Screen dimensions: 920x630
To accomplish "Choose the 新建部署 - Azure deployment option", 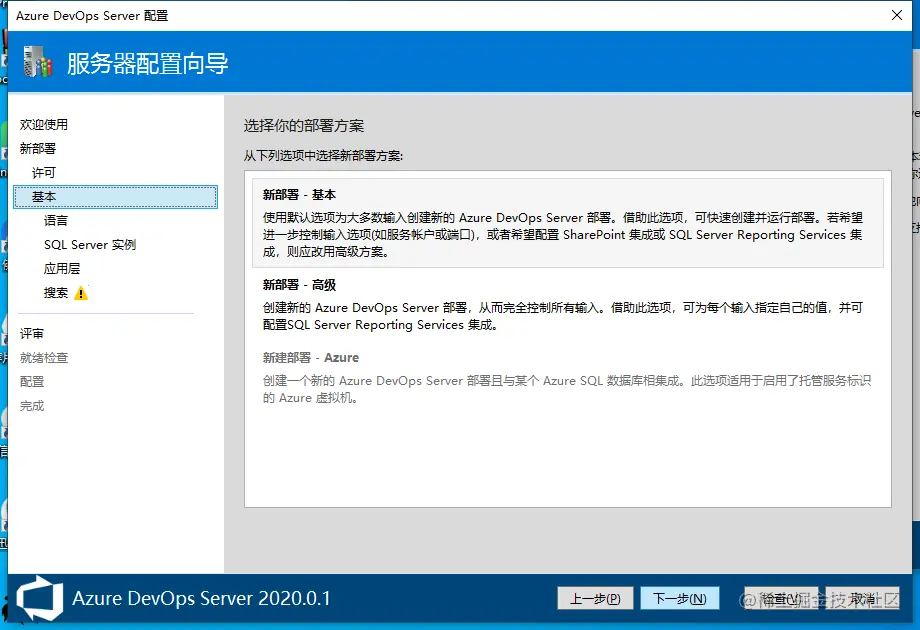I will point(567,378).
